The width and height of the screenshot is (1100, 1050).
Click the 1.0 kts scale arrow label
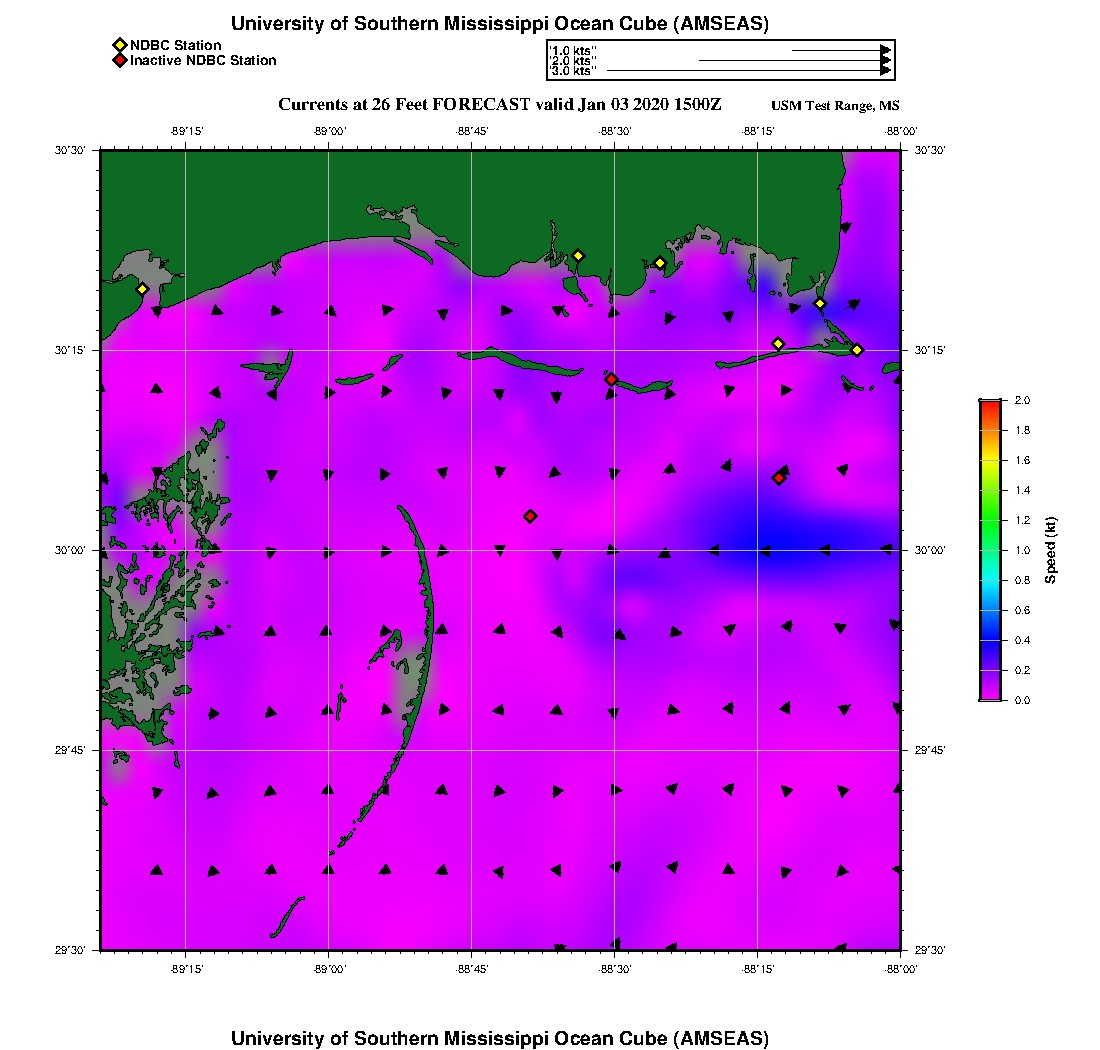(573, 49)
